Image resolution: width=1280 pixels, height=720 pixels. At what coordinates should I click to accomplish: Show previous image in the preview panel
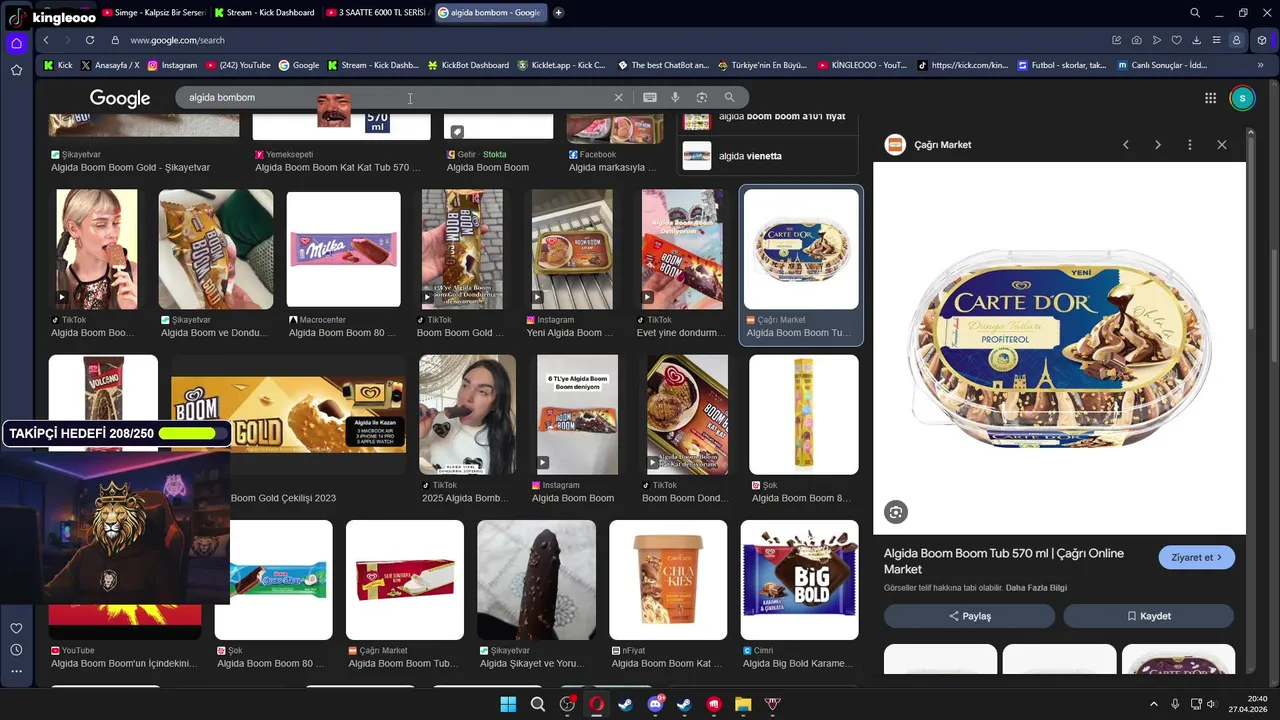coord(1126,145)
